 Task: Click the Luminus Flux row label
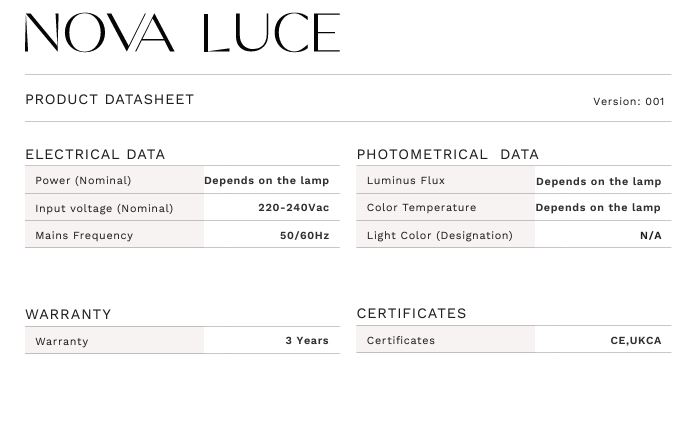[x=406, y=180]
